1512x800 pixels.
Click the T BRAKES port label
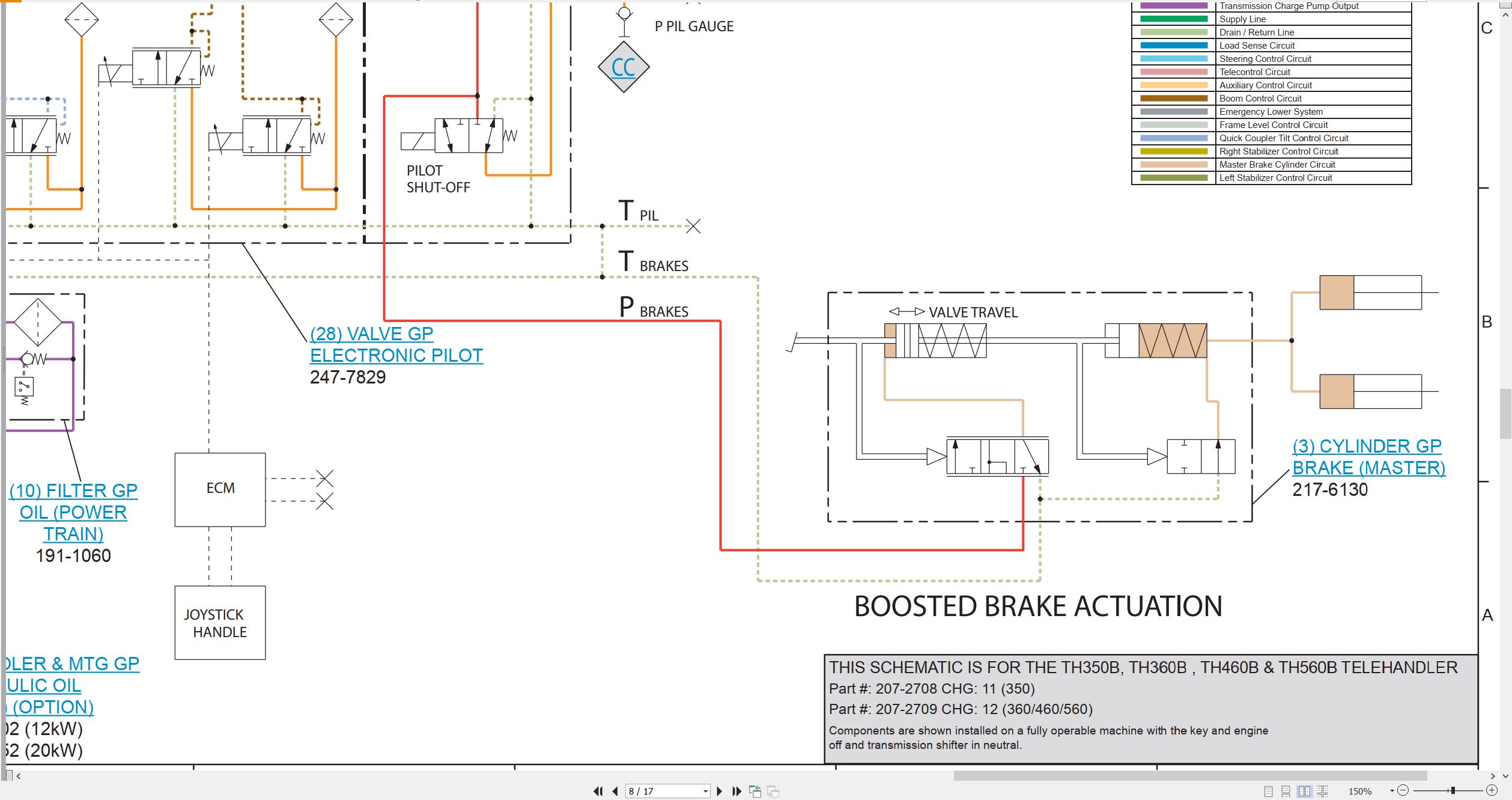[654, 262]
